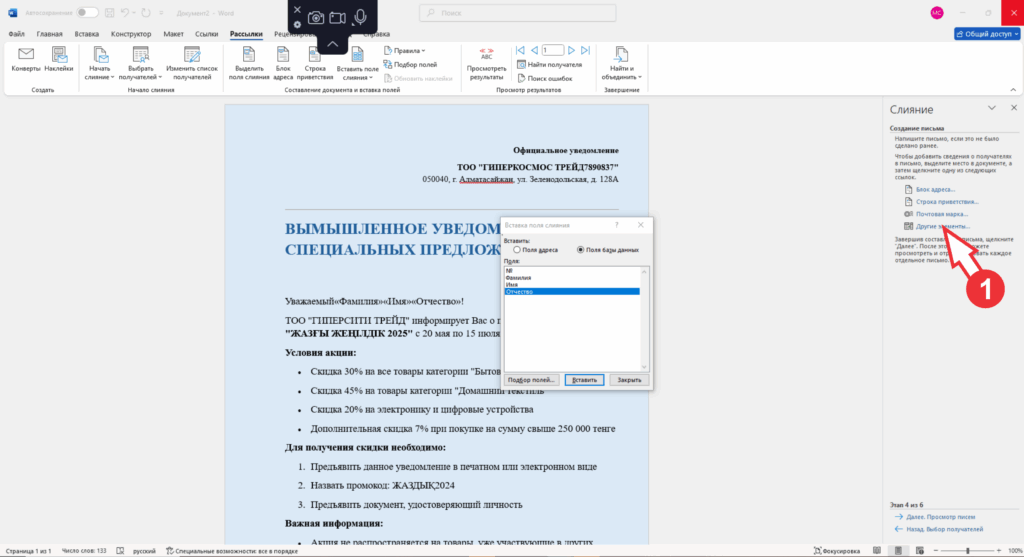Click the Вставить button in dialog
The width and height of the screenshot is (1024, 557).
point(584,380)
